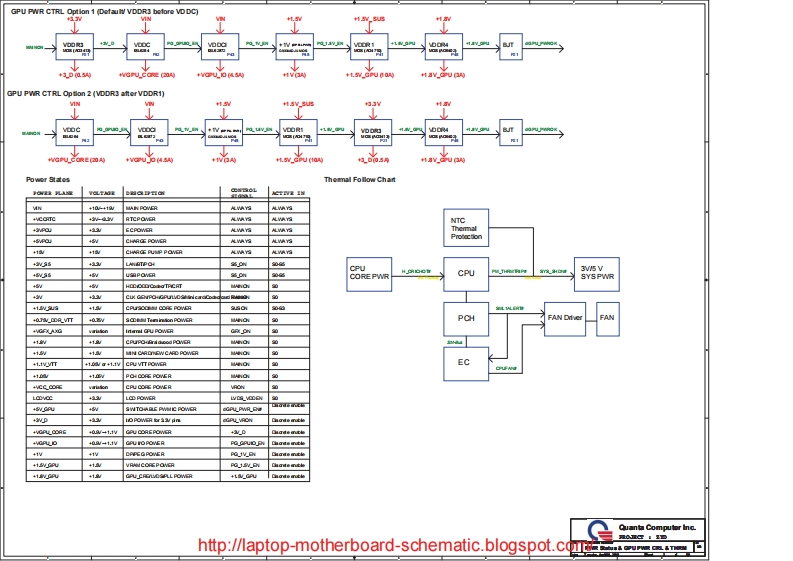The image size is (793, 561).
Task: Select the FAN Driver block
Action: click(x=564, y=318)
